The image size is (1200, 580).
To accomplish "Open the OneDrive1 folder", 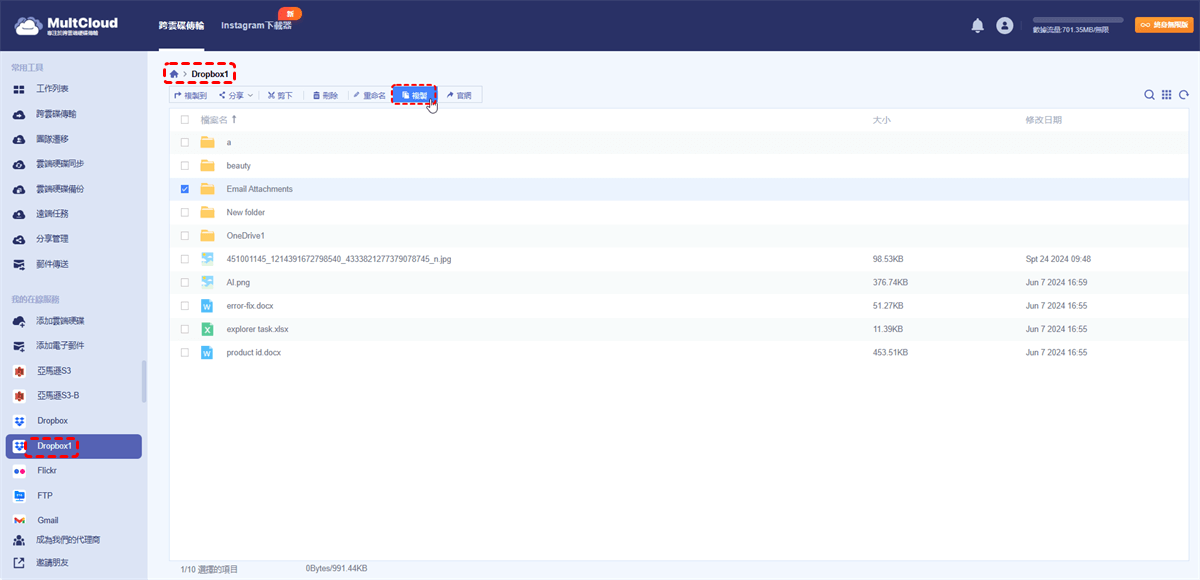I will point(246,236).
